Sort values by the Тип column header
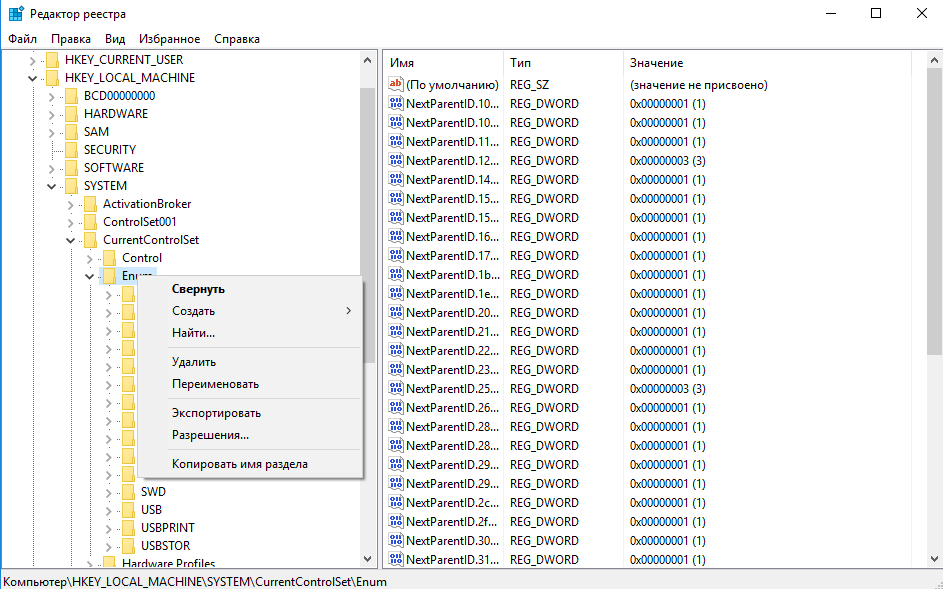Image resolution: width=943 pixels, height=589 pixels. (520, 63)
